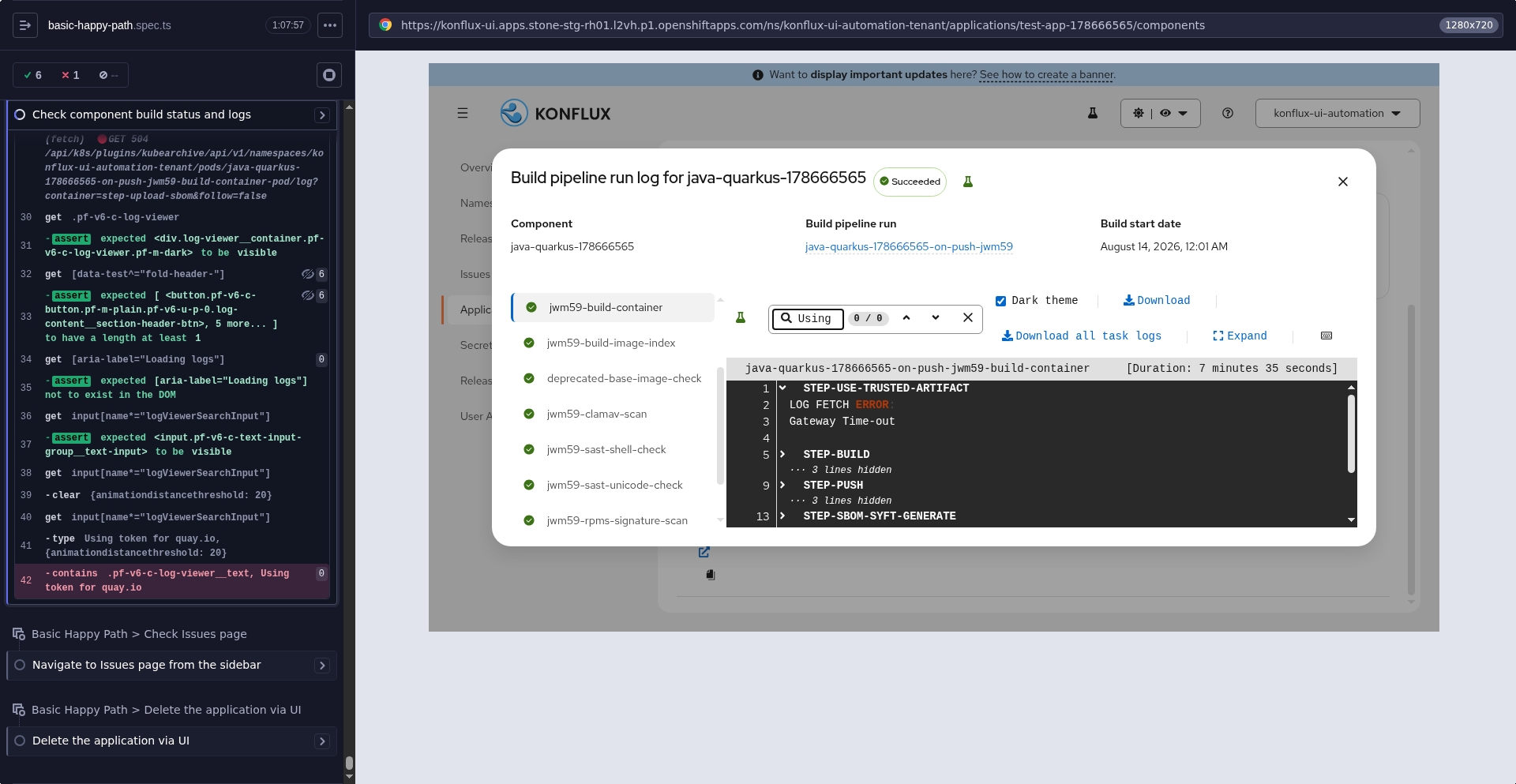Open the help question mark icon

click(1228, 113)
